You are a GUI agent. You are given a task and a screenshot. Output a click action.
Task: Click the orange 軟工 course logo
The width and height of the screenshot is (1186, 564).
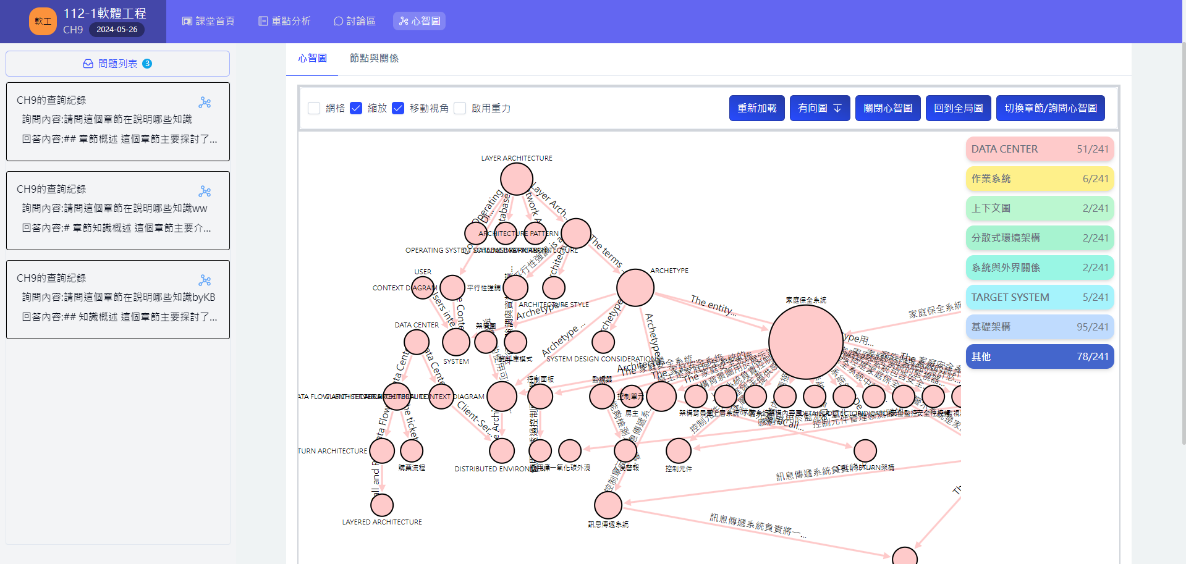[43, 20]
